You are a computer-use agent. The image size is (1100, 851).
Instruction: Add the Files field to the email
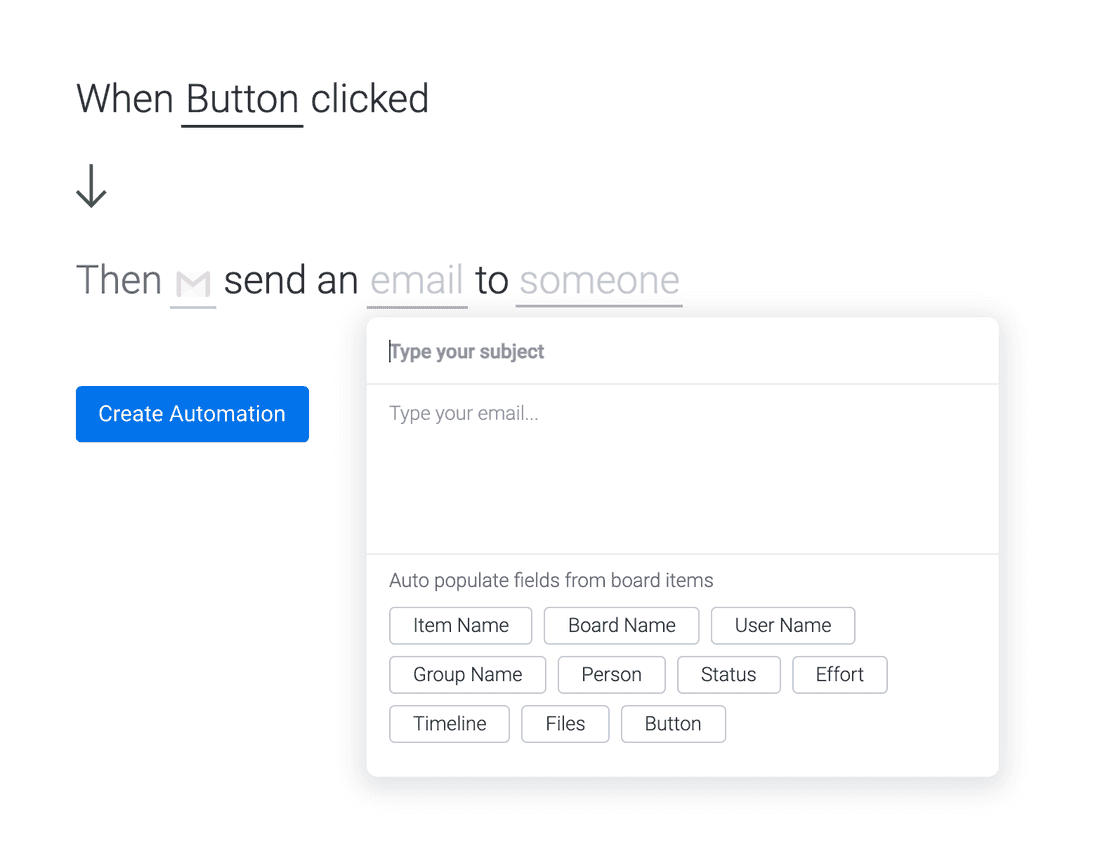pos(565,723)
